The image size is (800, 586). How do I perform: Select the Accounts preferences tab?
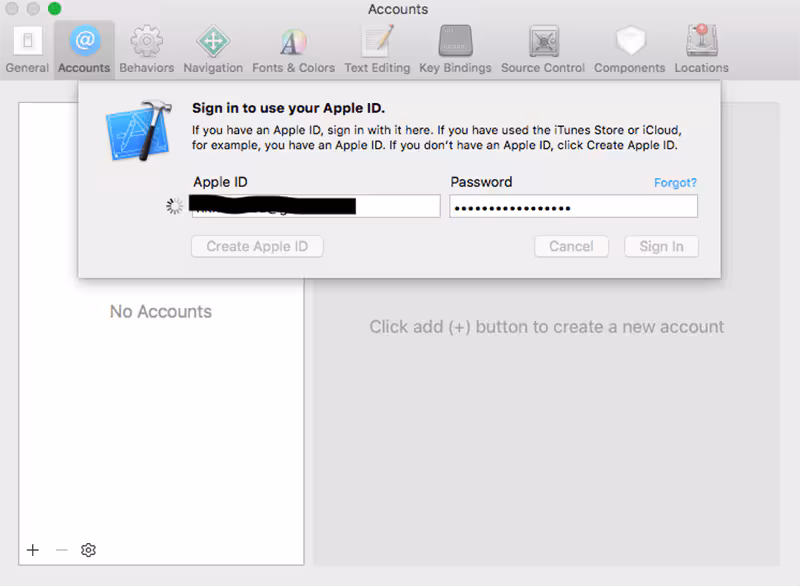[x=84, y=49]
